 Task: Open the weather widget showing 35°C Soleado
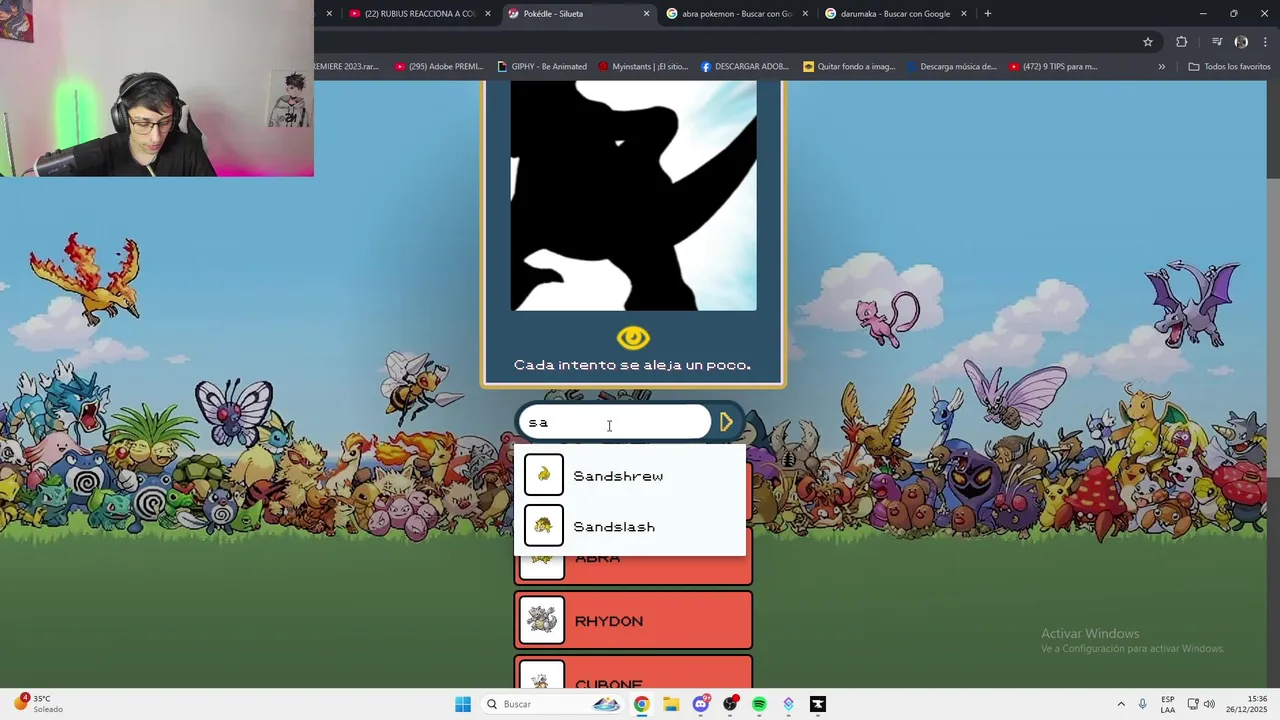pos(38,704)
